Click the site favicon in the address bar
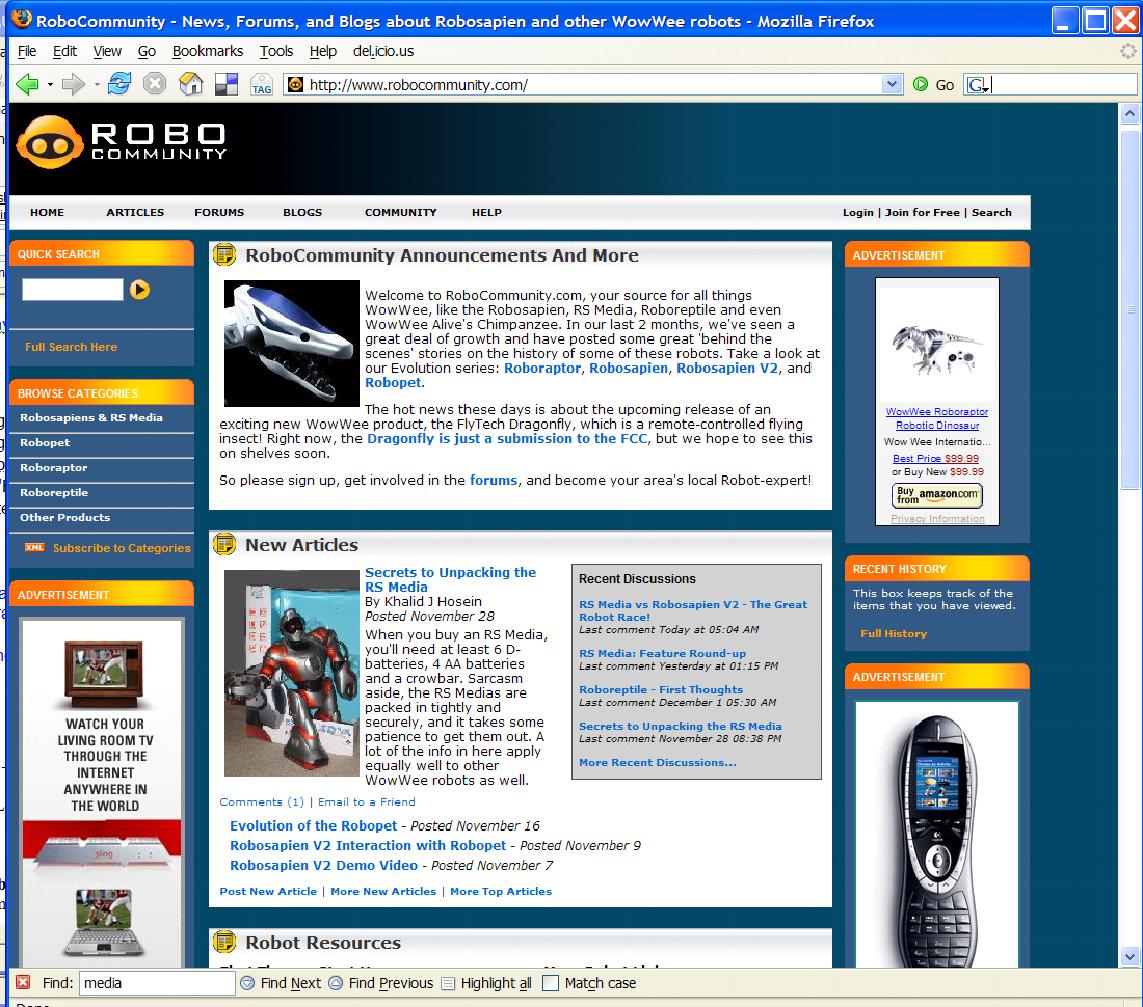Screen dimensions: 1143x1007 (x=295, y=85)
